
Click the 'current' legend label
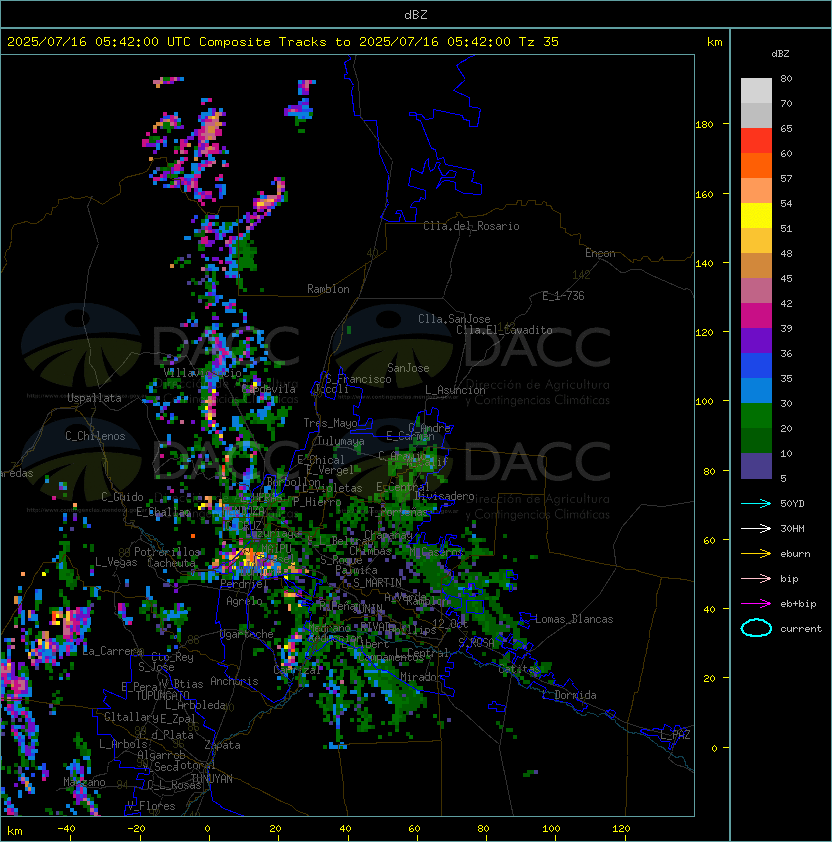pos(801,629)
